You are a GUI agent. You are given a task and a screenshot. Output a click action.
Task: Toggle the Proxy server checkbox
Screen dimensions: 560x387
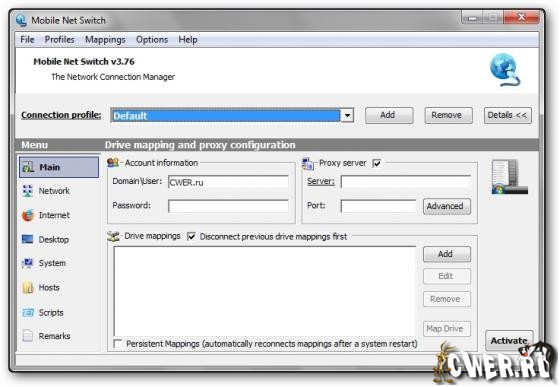pos(376,163)
